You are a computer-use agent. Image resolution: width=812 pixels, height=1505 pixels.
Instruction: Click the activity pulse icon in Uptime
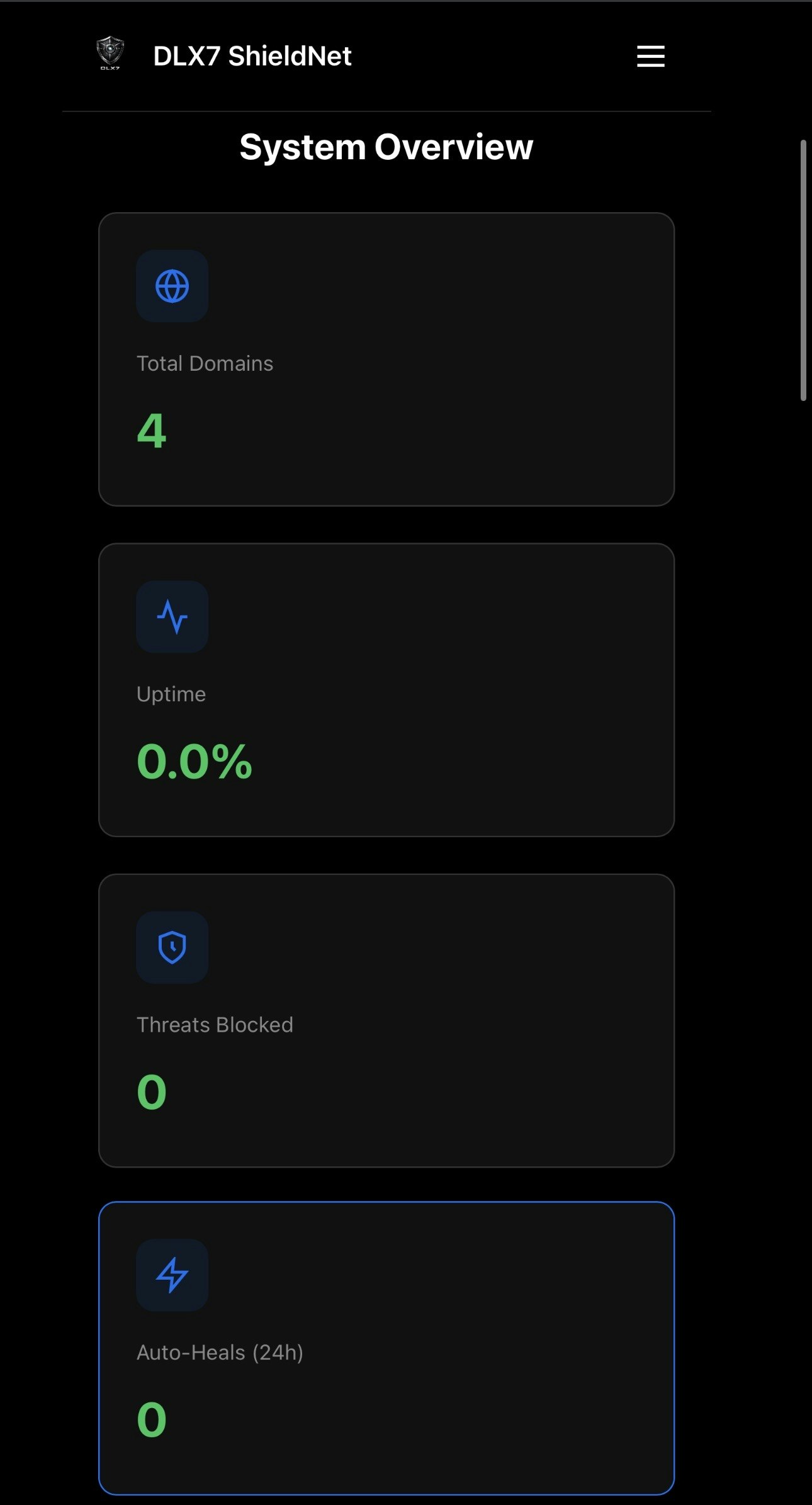pyautogui.click(x=172, y=617)
